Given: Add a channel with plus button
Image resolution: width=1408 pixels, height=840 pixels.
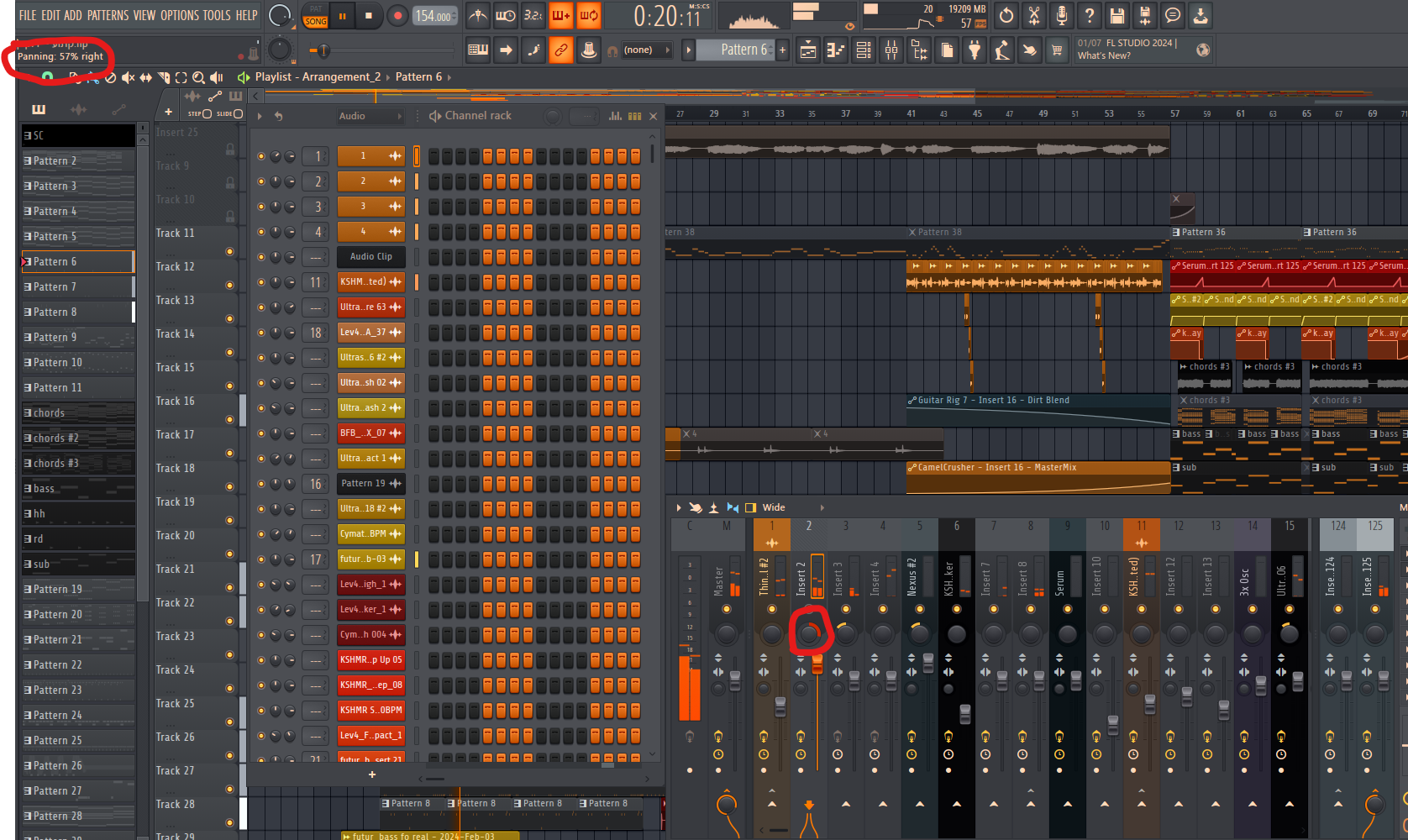Looking at the screenshot, I should click(x=372, y=774).
